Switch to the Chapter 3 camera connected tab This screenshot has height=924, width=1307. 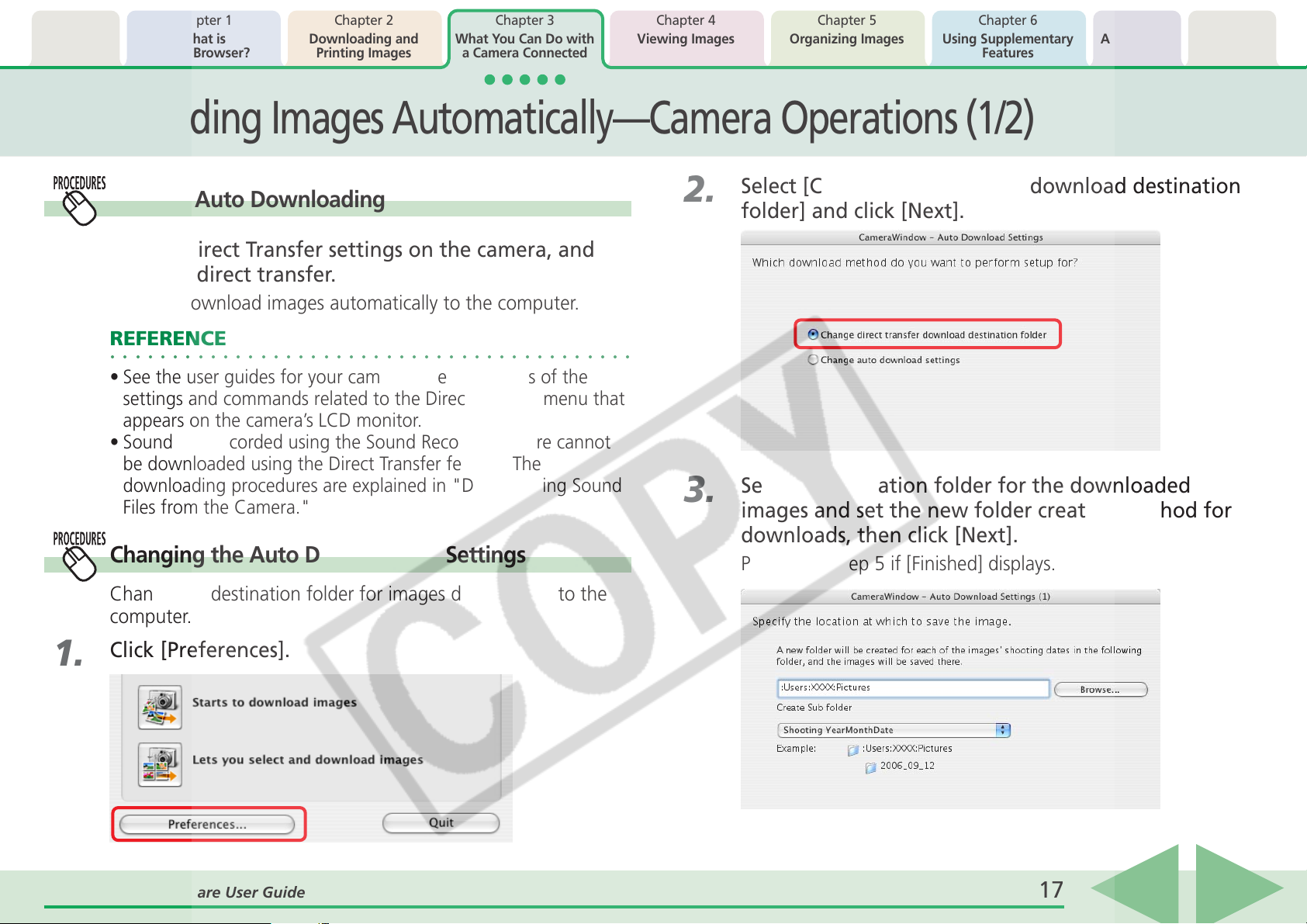pyautogui.click(x=525, y=37)
